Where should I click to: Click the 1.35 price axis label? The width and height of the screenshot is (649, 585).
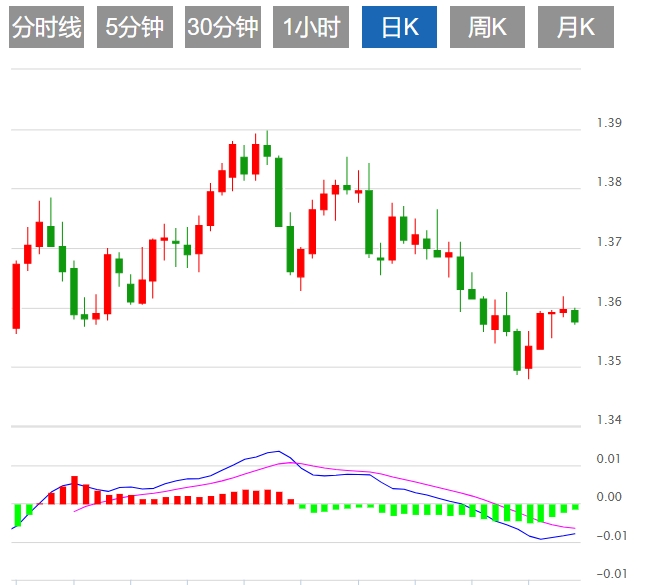coord(609,361)
